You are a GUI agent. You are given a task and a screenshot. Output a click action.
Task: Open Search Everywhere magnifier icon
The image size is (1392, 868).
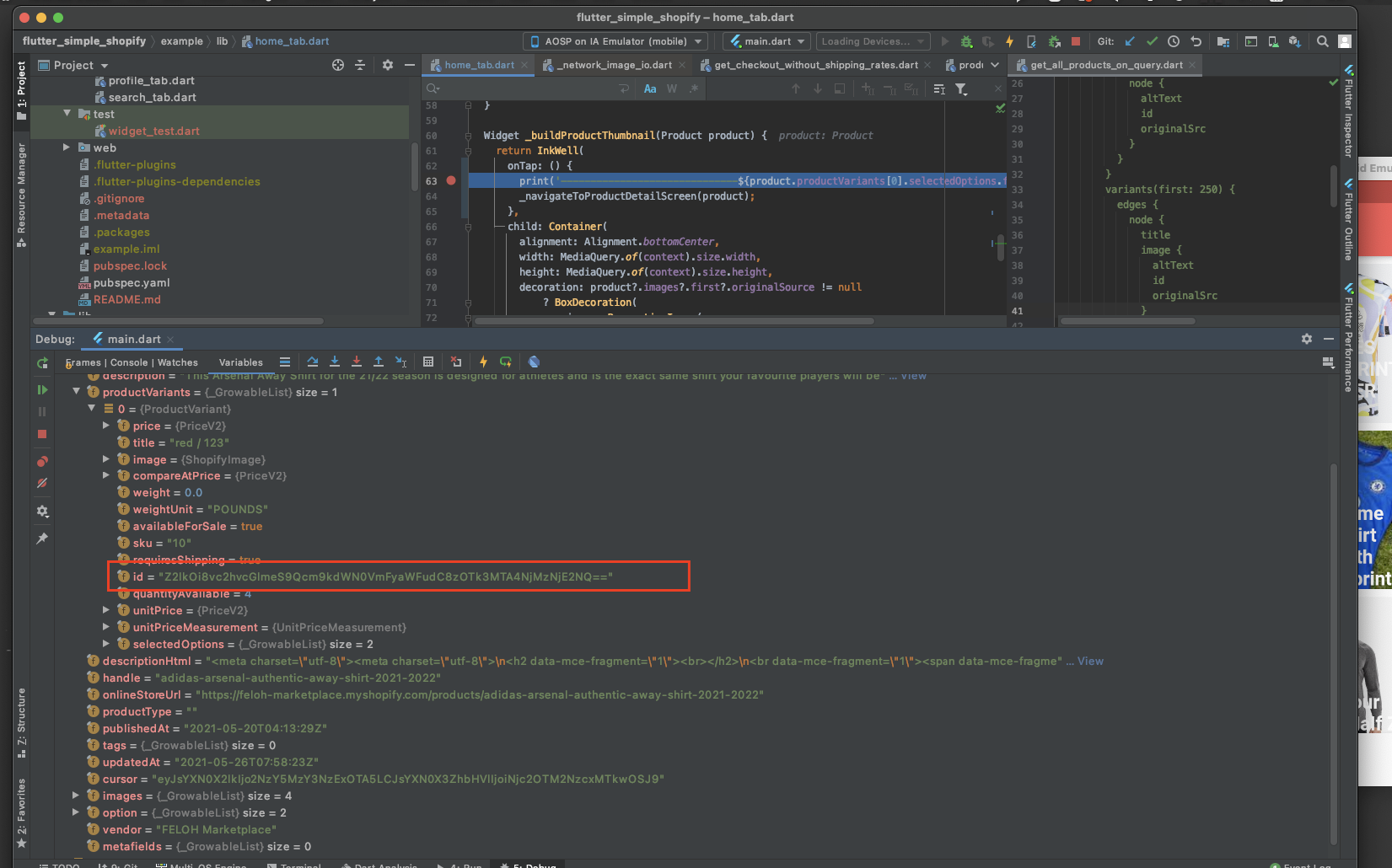[1320, 40]
